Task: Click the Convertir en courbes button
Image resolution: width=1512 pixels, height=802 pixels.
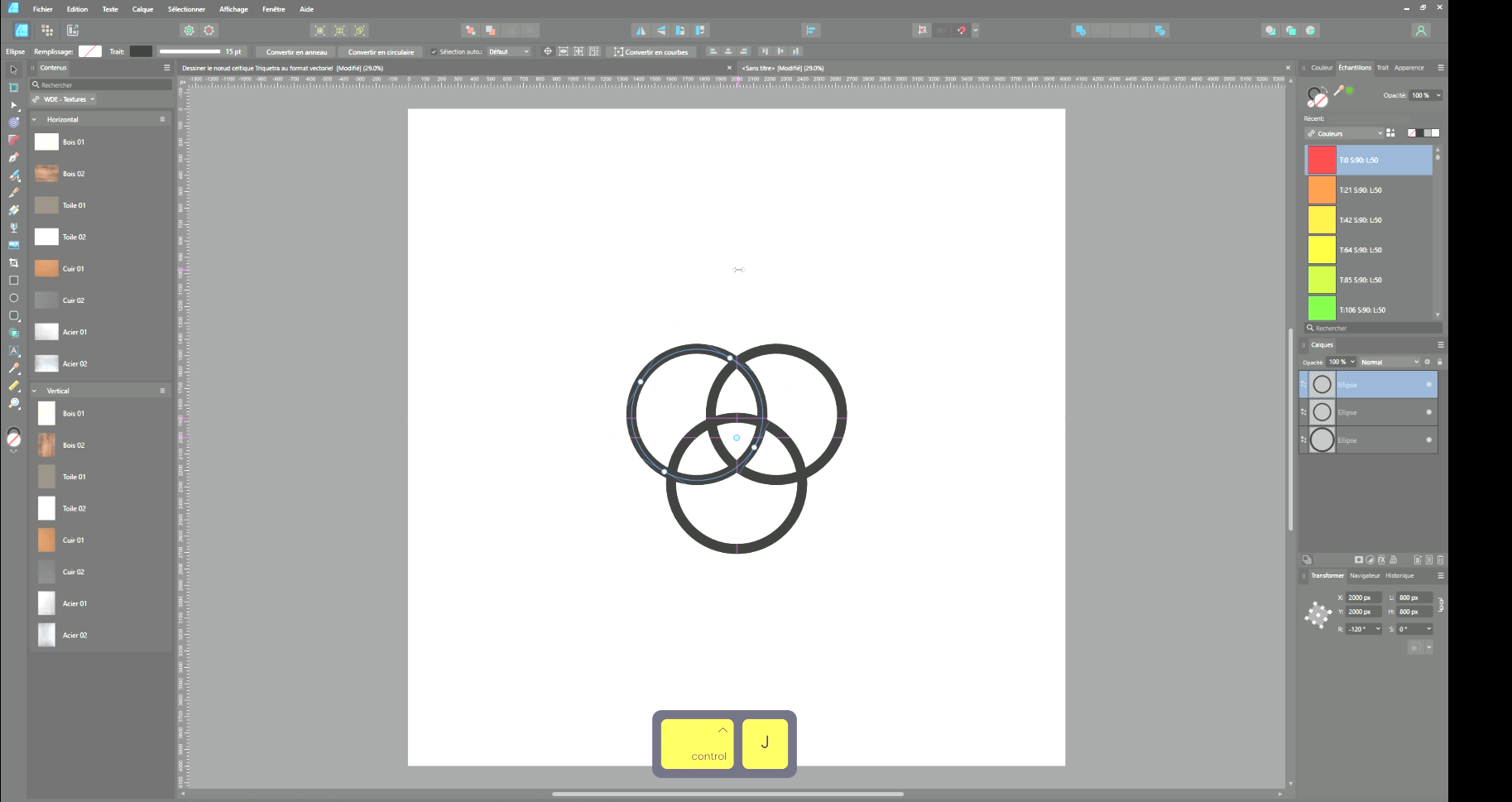Action: coord(651,52)
